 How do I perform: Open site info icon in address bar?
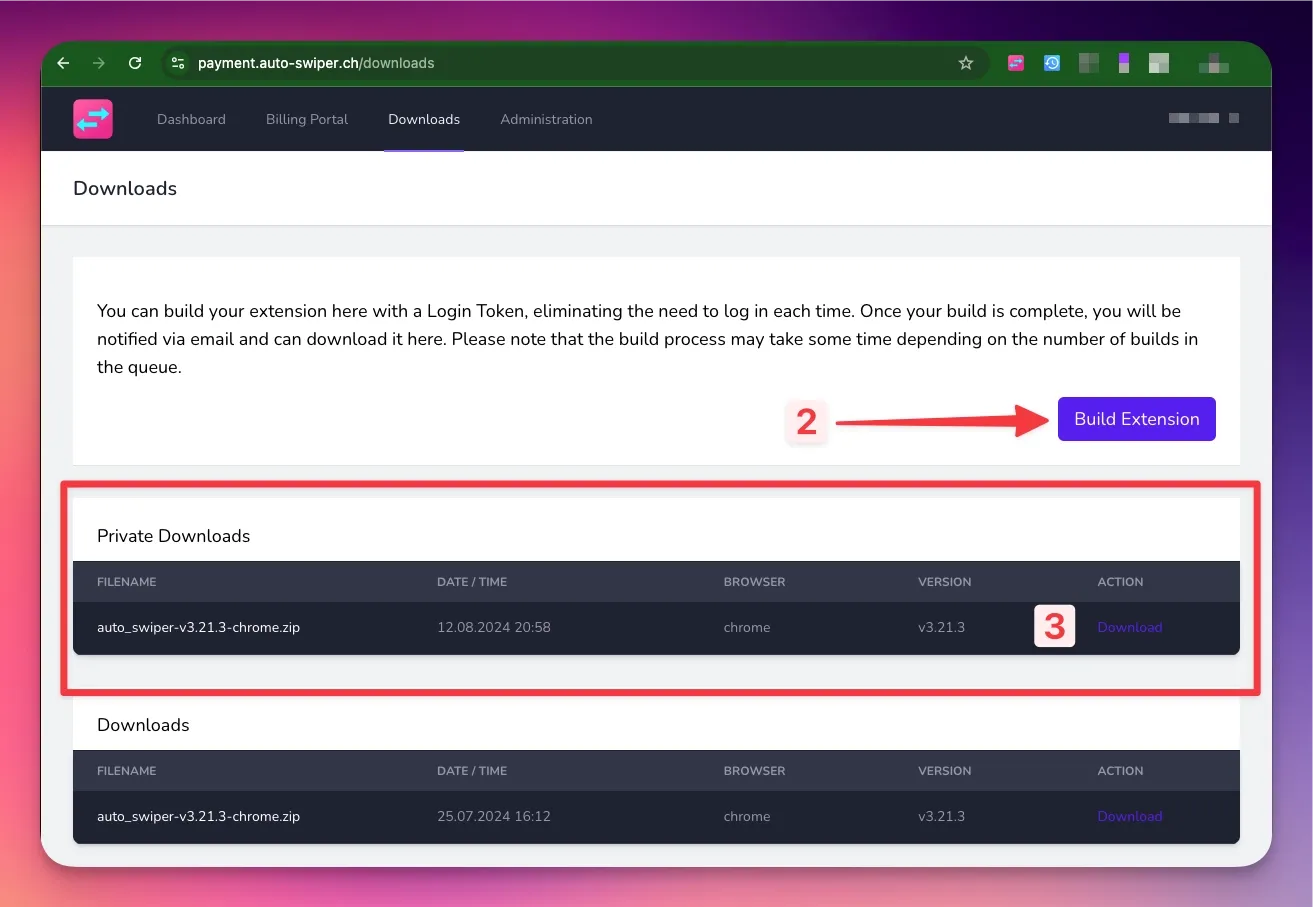point(178,63)
